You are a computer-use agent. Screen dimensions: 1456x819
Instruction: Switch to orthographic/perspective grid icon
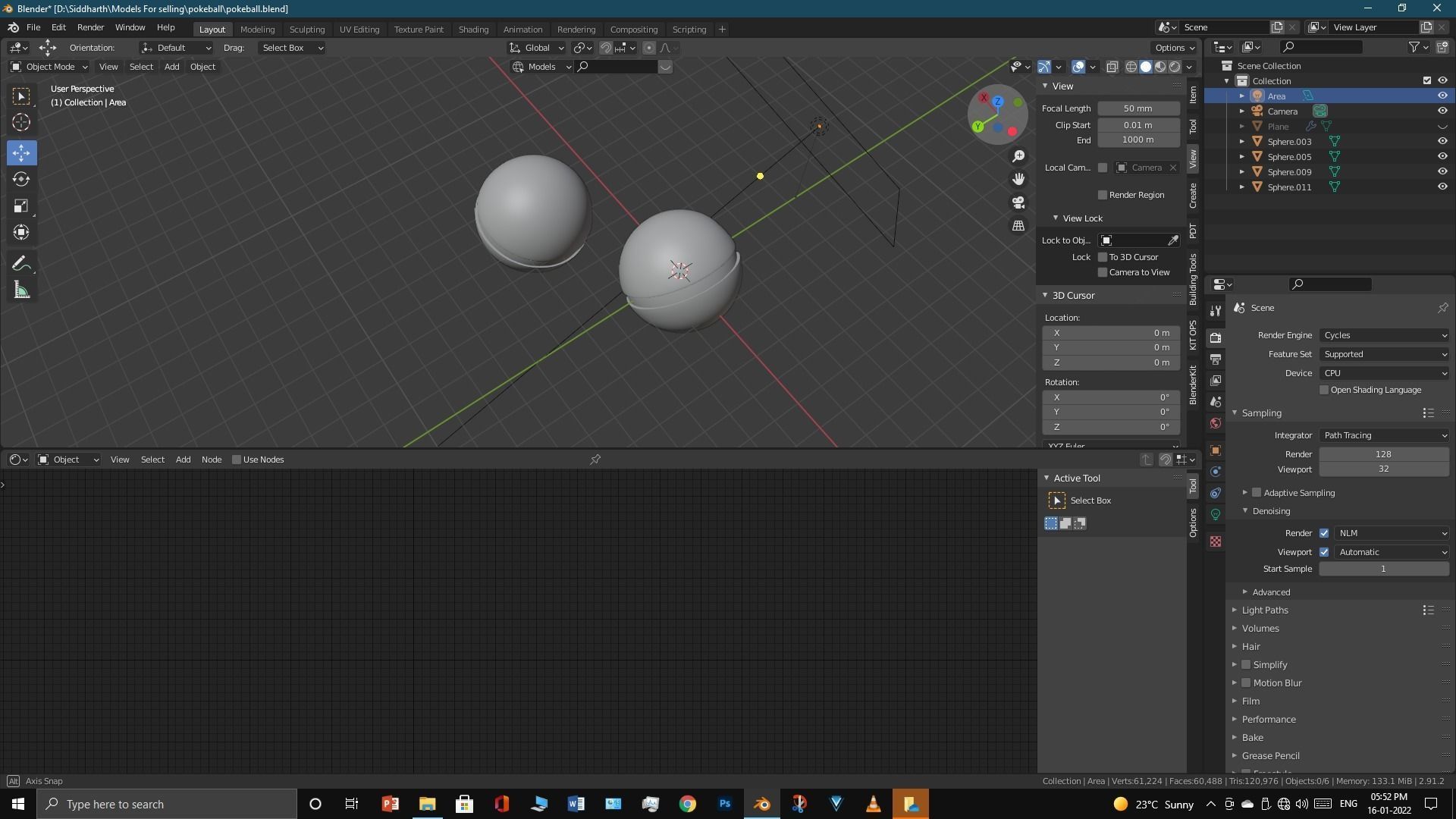tap(1018, 226)
